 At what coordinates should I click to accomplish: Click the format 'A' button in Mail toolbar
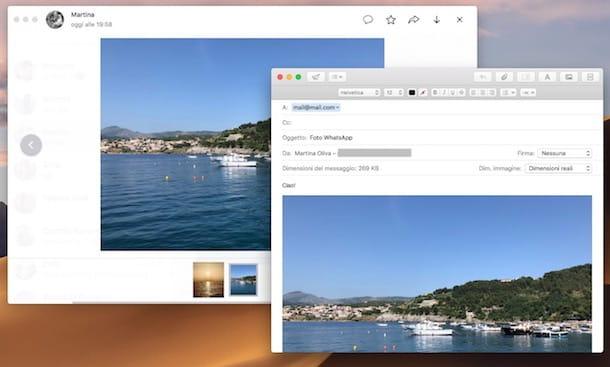pos(547,77)
